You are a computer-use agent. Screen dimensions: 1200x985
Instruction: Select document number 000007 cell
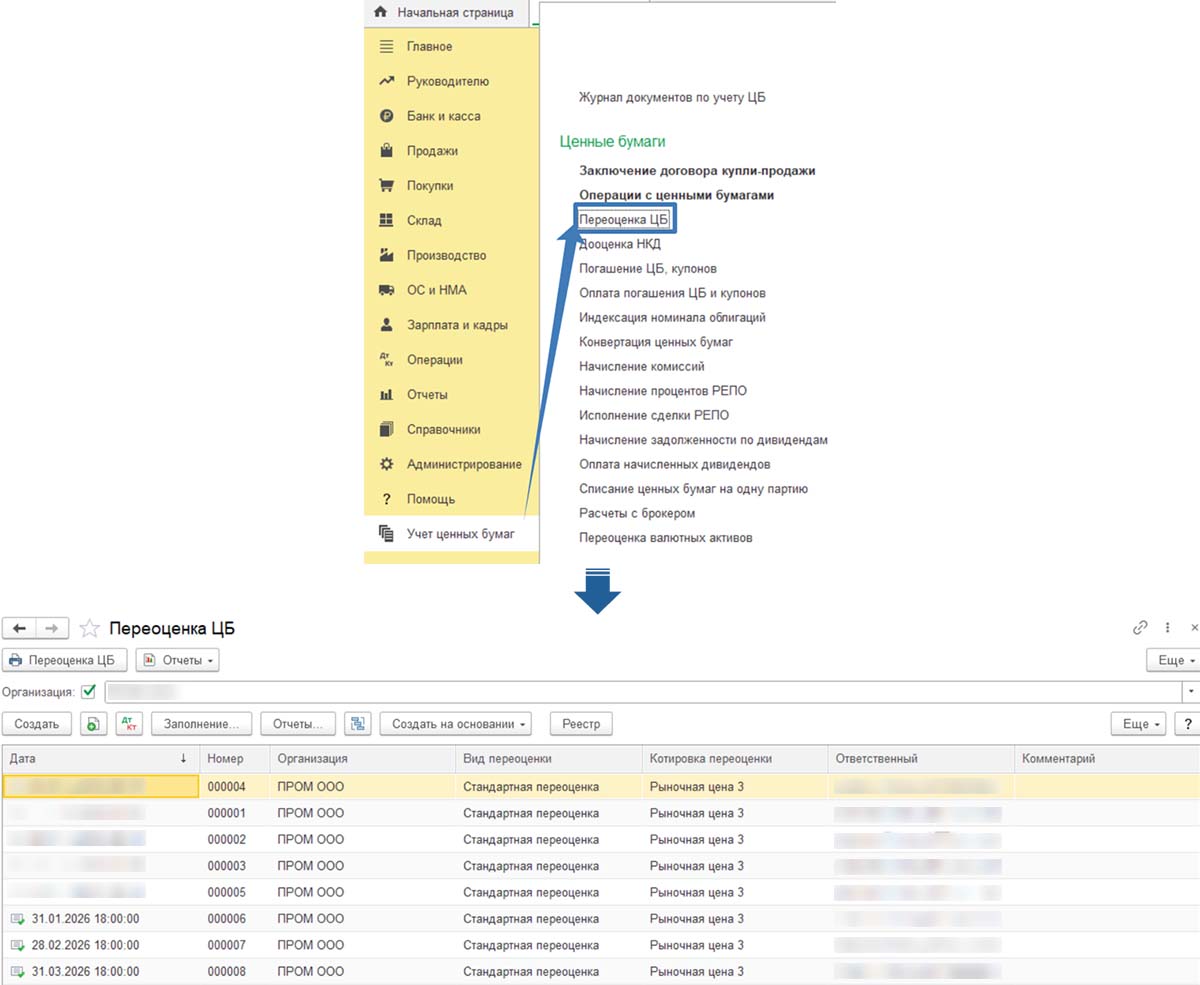(234, 945)
